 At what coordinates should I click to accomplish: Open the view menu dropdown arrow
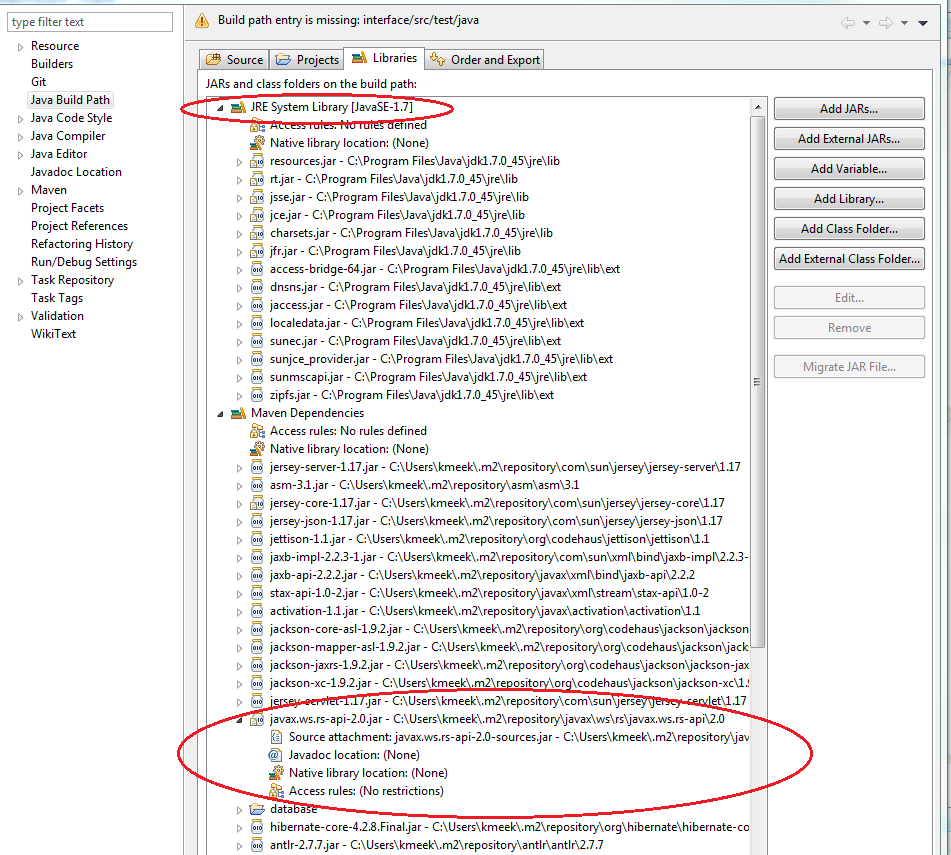(925, 22)
